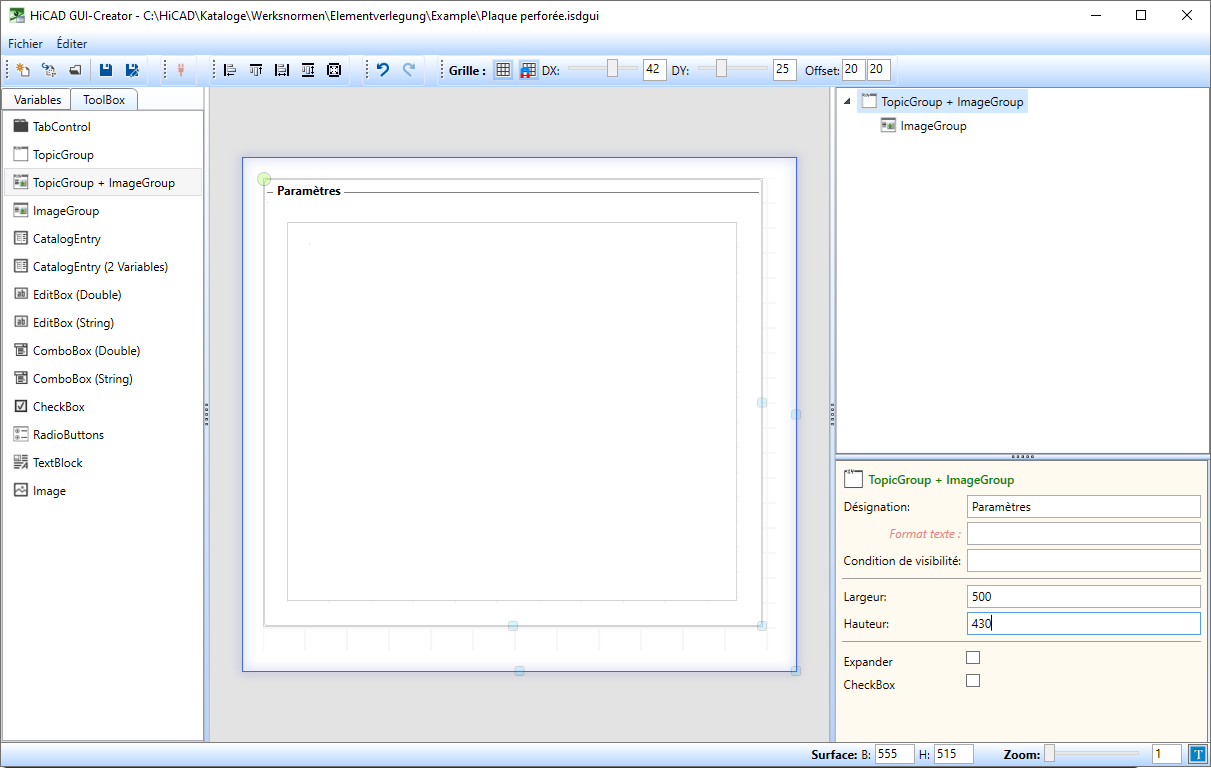The height and width of the screenshot is (768, 1211).
Task: Click the Save As icon
Action: 131,70
